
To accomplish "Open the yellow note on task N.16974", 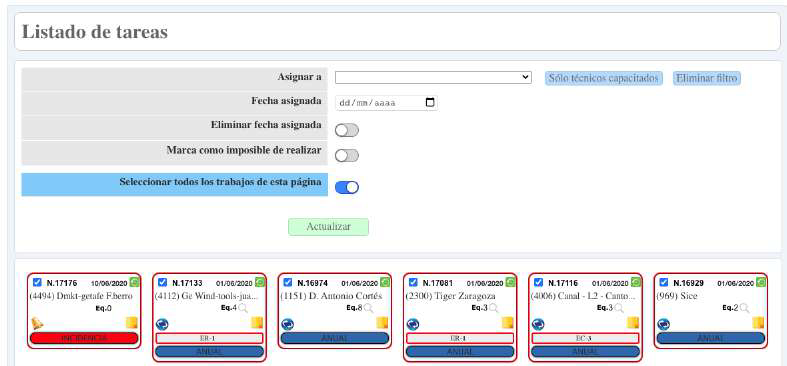I will (382, 322).
